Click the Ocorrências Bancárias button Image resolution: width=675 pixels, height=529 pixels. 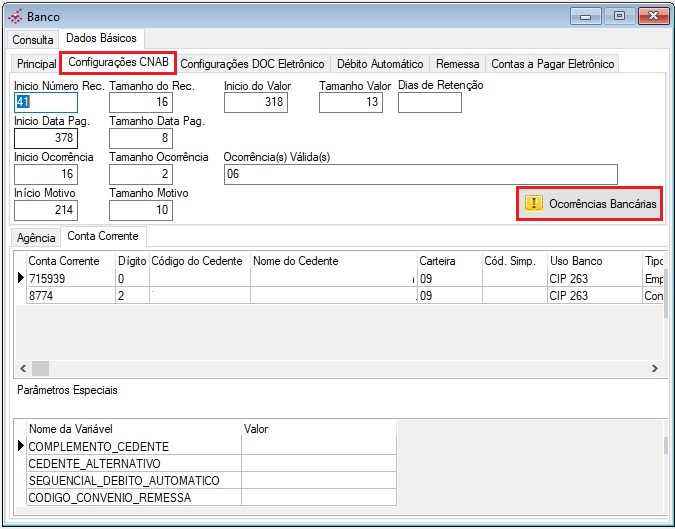coord(591,203)
